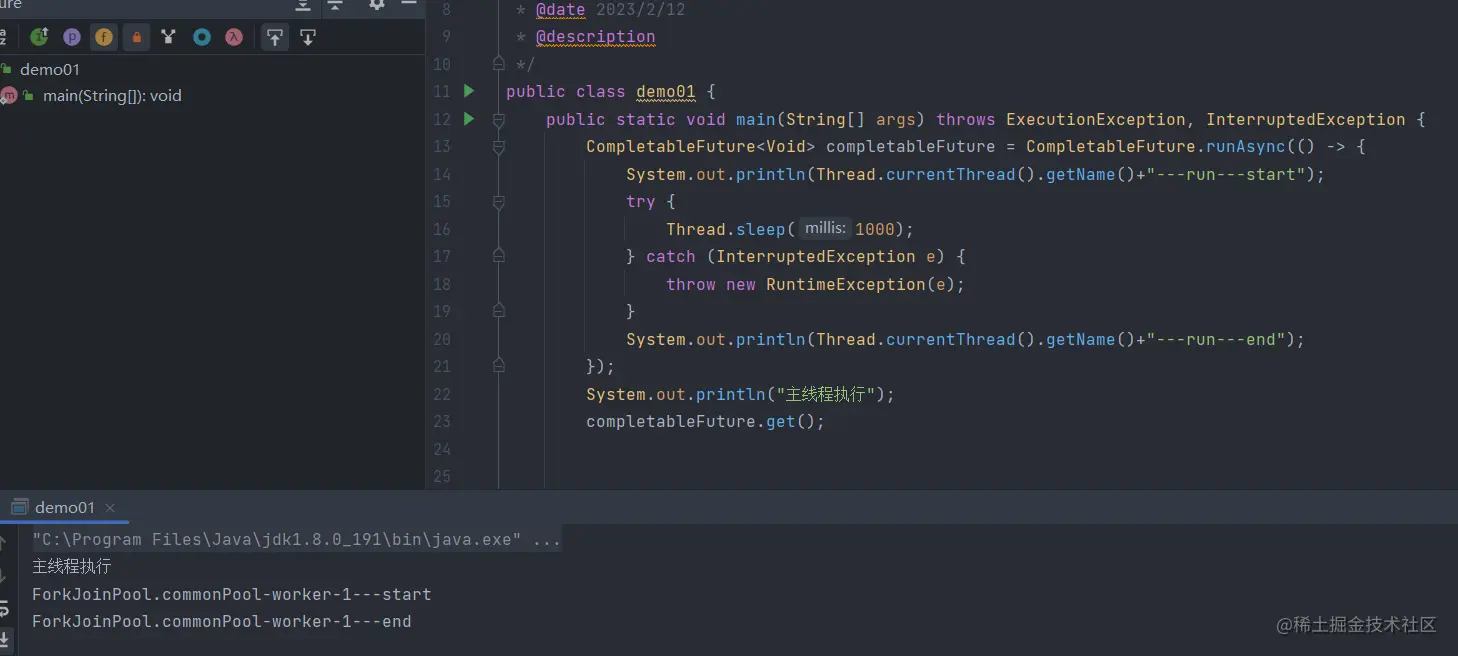1458x656 pixels.
Task: Click Up the Stack Trace arrow
Action: pyautogui.click(x=3, y=541)
